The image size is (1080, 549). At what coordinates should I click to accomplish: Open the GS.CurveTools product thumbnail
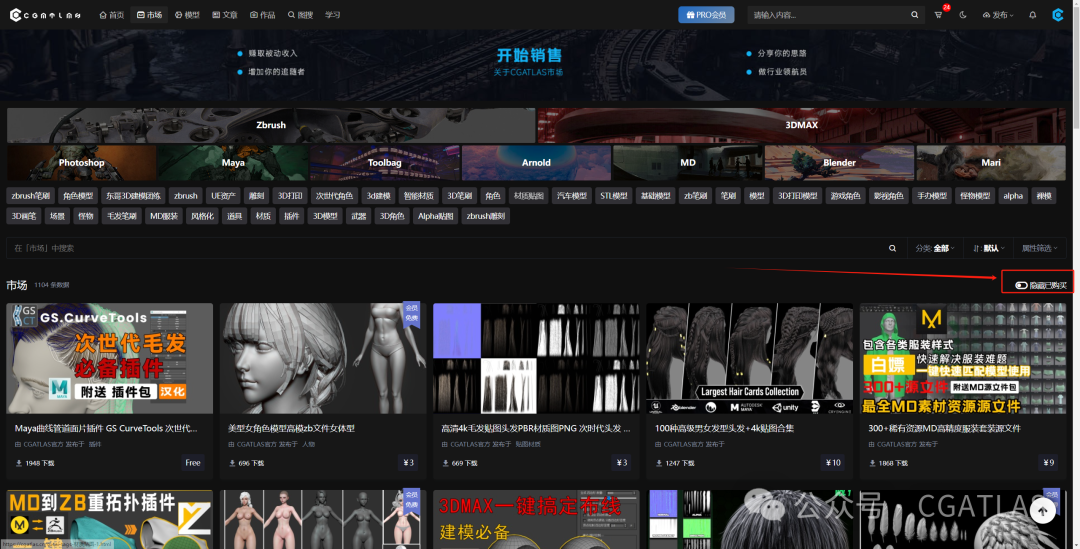point(110,358)
